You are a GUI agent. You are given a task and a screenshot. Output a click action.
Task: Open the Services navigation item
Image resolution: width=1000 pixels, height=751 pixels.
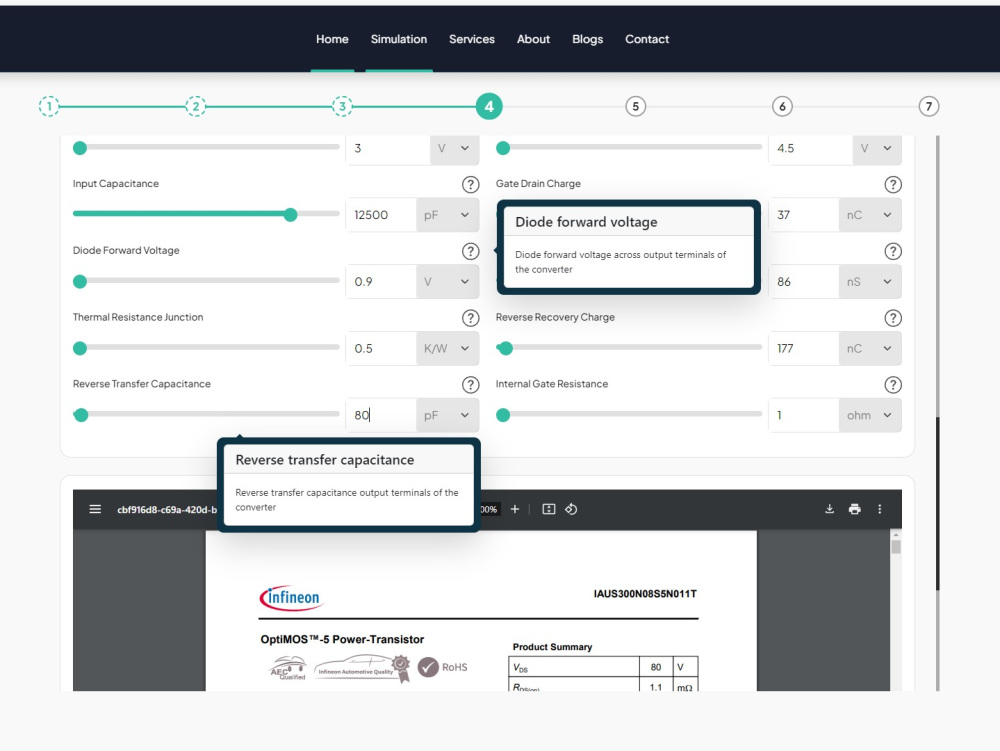[472, 39]
